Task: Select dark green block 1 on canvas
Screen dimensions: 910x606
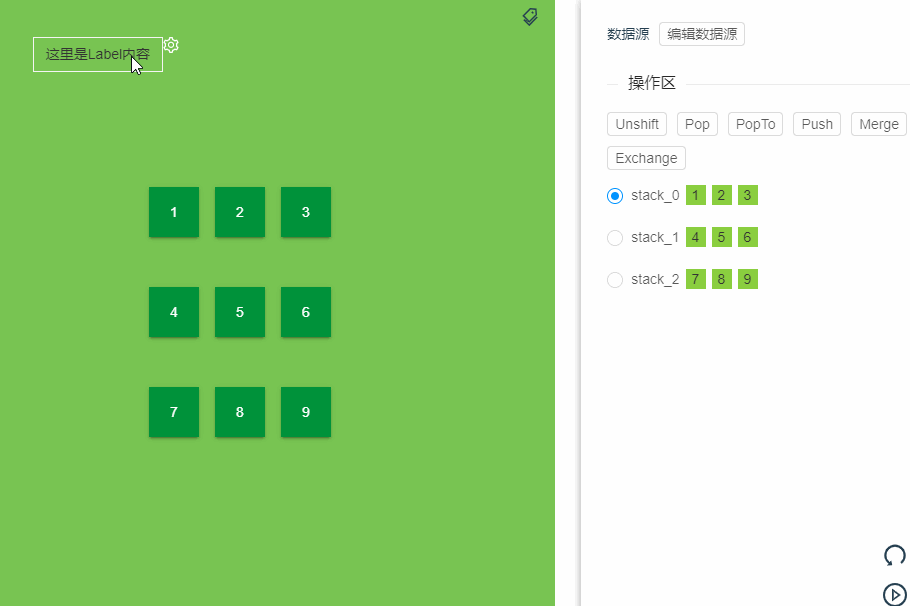Action: 174,212
